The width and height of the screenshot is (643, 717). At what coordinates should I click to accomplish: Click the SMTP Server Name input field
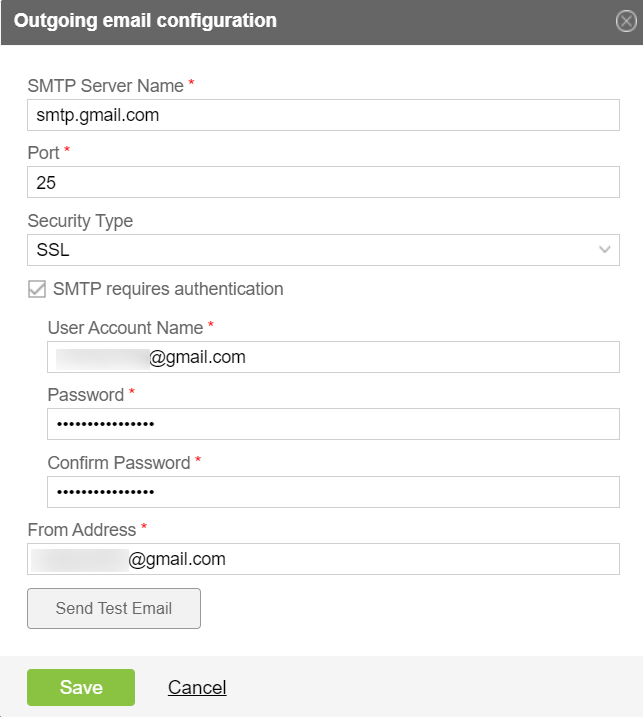pos(323,115)
